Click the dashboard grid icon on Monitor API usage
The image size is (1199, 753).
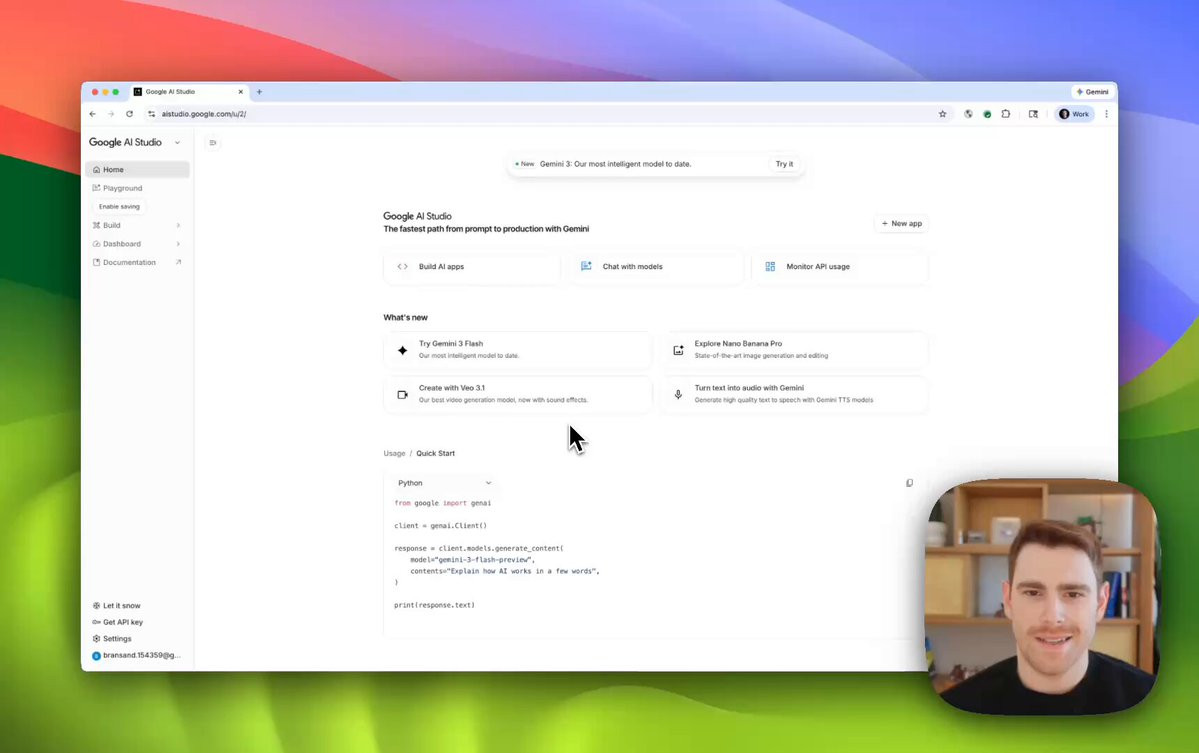pyautogui.click(x=770, y=267)
